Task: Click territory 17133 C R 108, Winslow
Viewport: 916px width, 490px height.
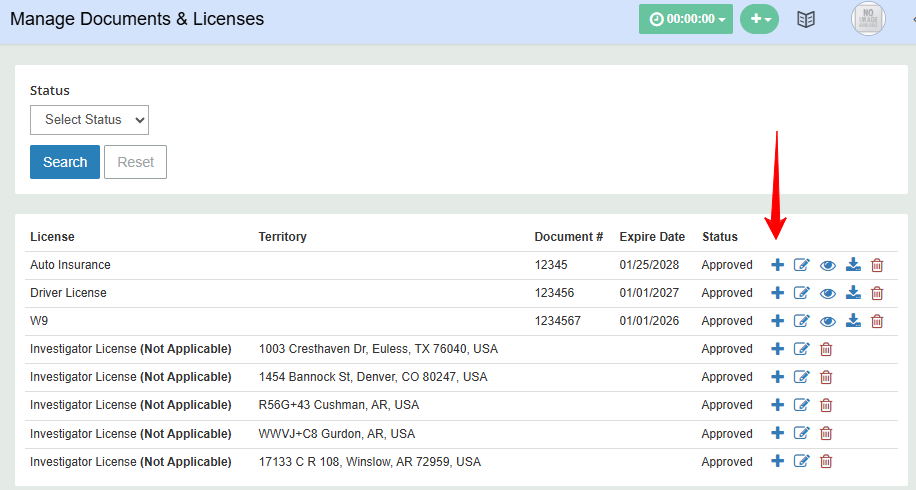Action: pyautogui.click(x=370, y=462)
